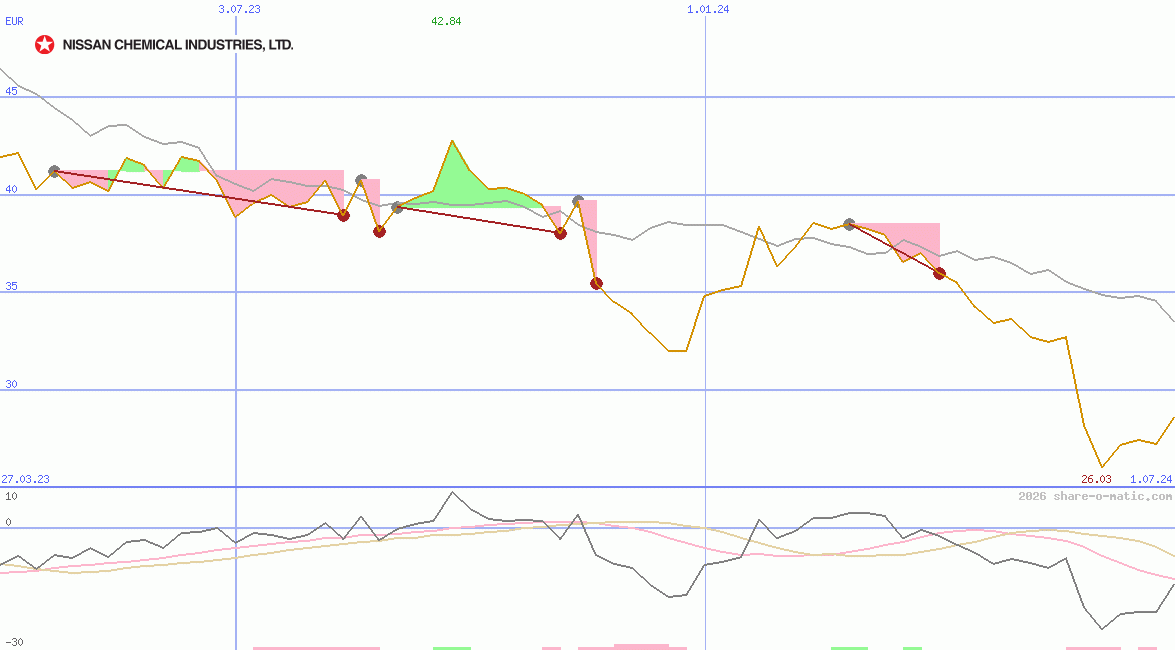Select the red marker pair in mid-chart
The height and width of the screenshot is (650, 1175).
pyautogui.click(x=344, y=215)
